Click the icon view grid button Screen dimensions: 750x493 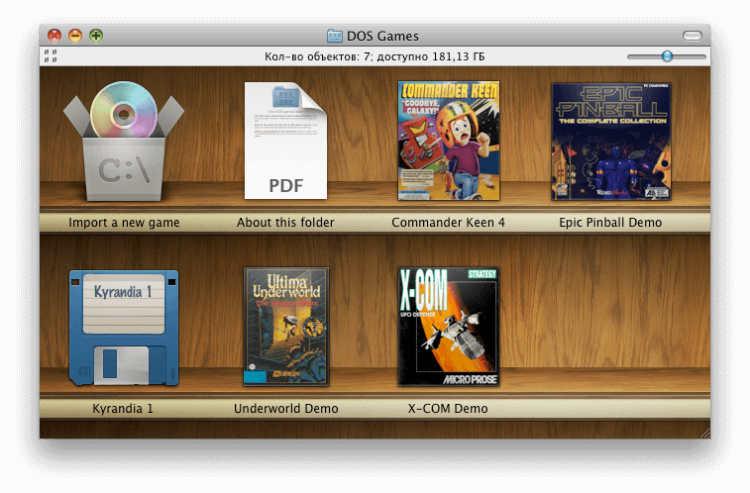click(x=51, y=56)
